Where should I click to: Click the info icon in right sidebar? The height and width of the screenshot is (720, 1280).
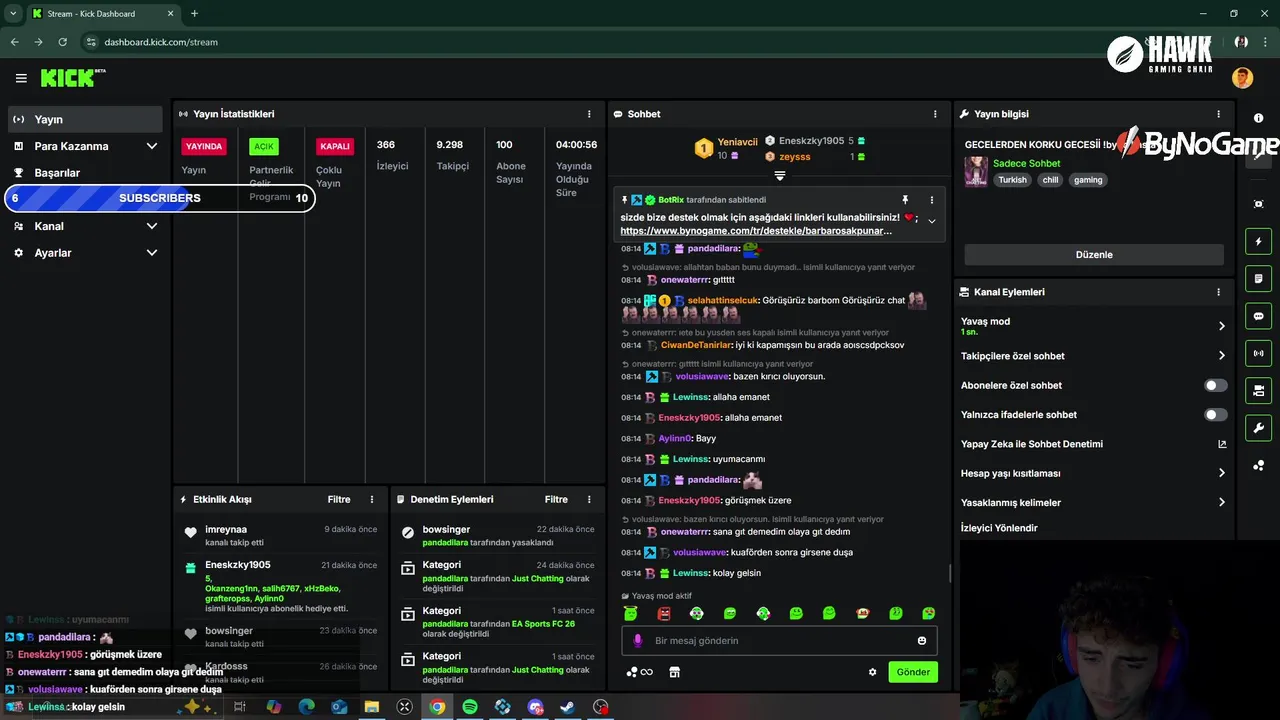pyautogui.click(x=1258, y=118)
